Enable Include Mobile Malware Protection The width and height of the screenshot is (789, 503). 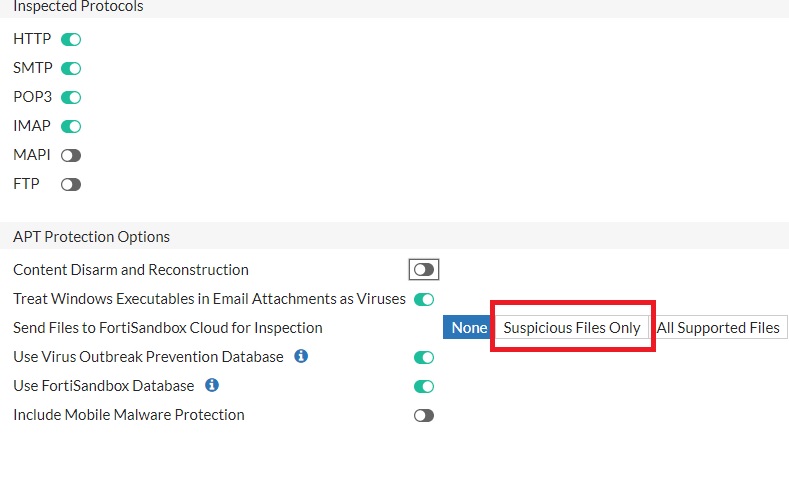(424, 415)
